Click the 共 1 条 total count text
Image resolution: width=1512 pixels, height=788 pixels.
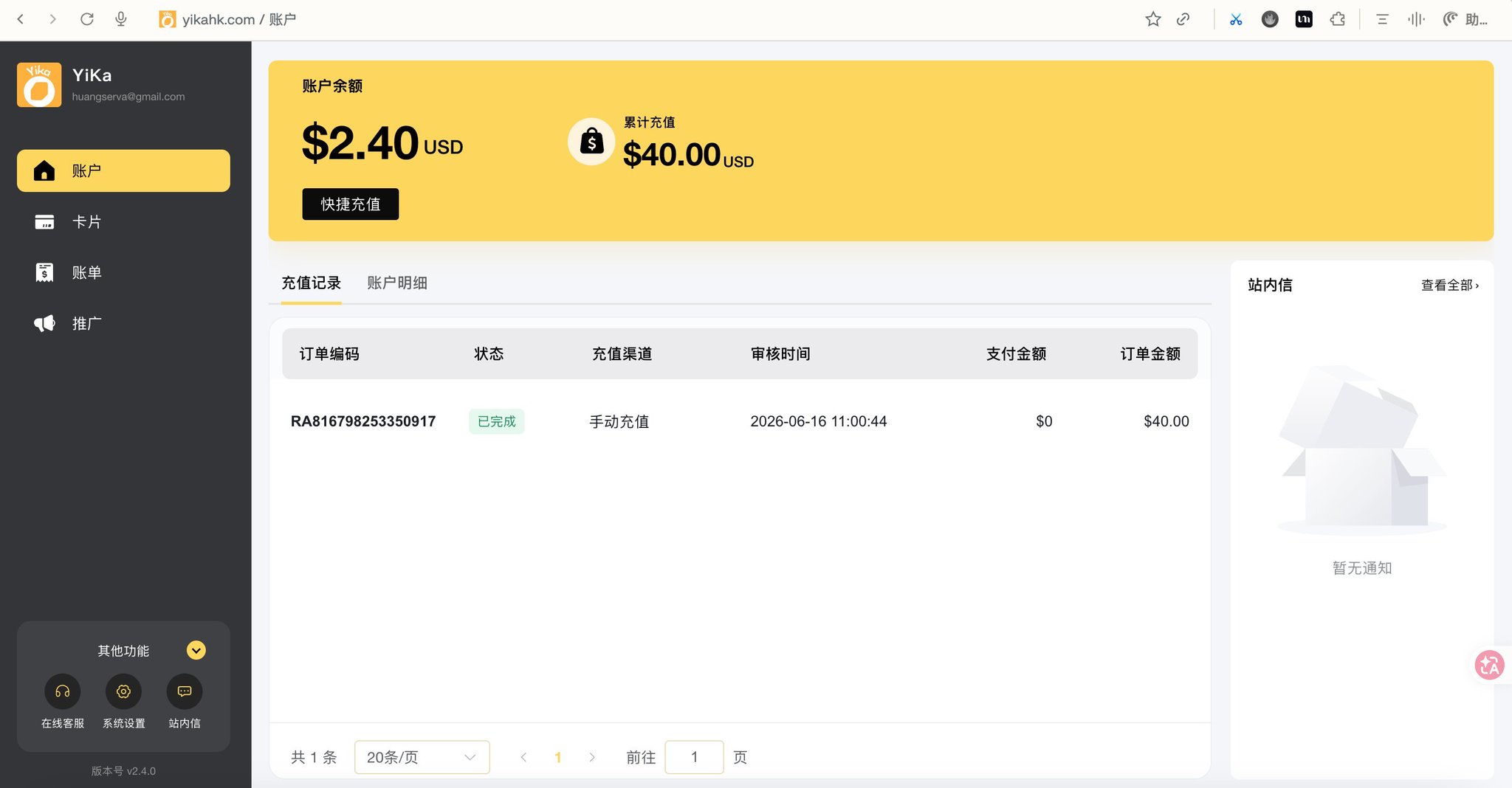point(314,757)
